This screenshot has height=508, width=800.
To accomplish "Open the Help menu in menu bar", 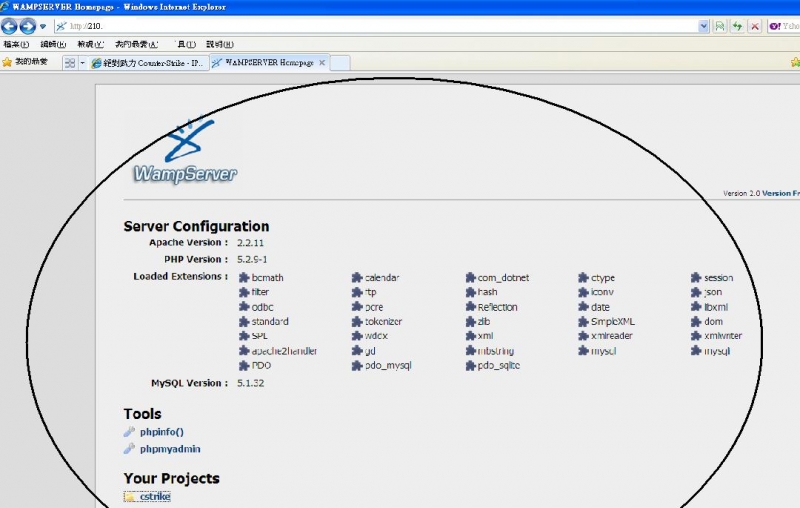I will tap(219, 44).
